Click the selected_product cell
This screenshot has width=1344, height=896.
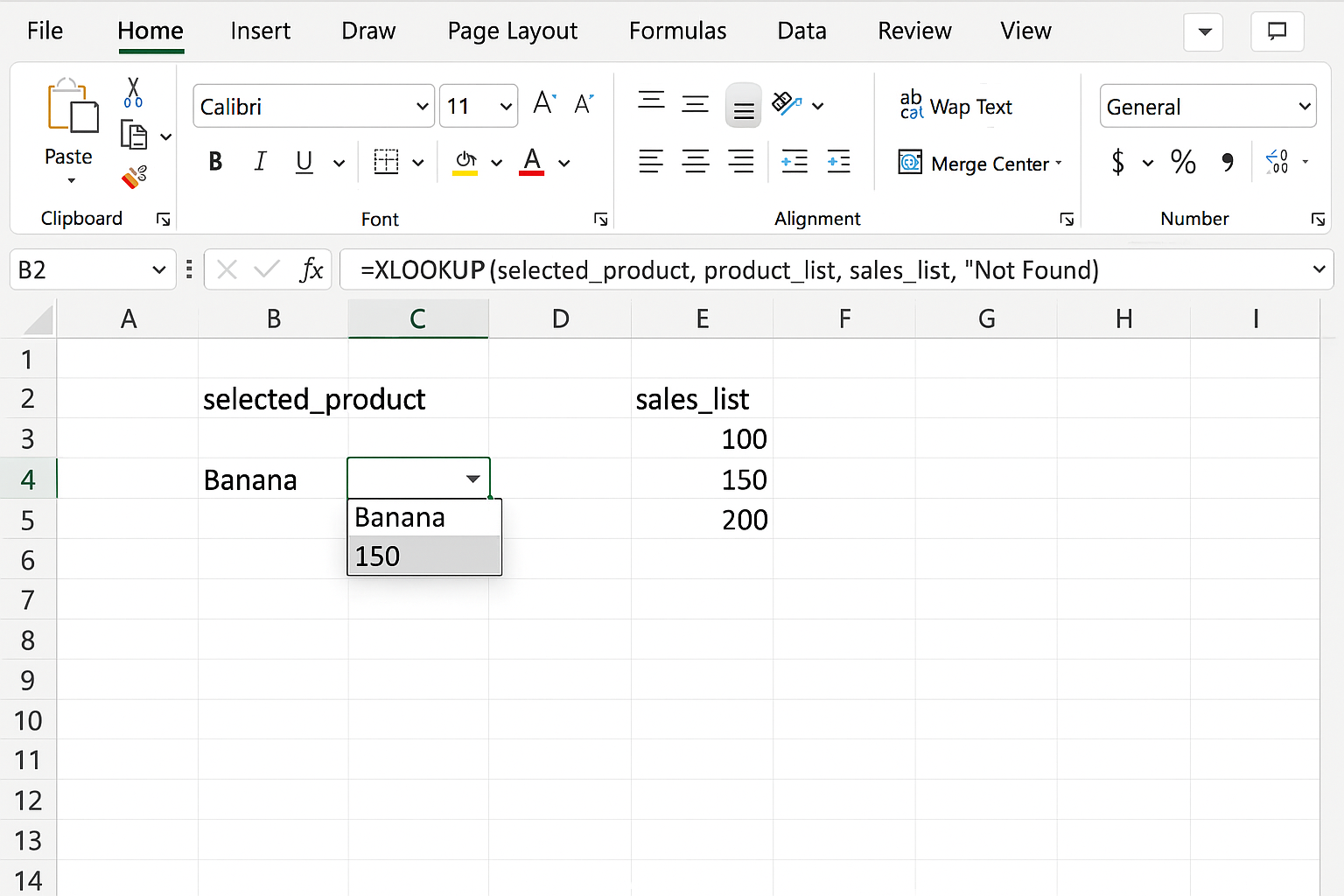273,399
